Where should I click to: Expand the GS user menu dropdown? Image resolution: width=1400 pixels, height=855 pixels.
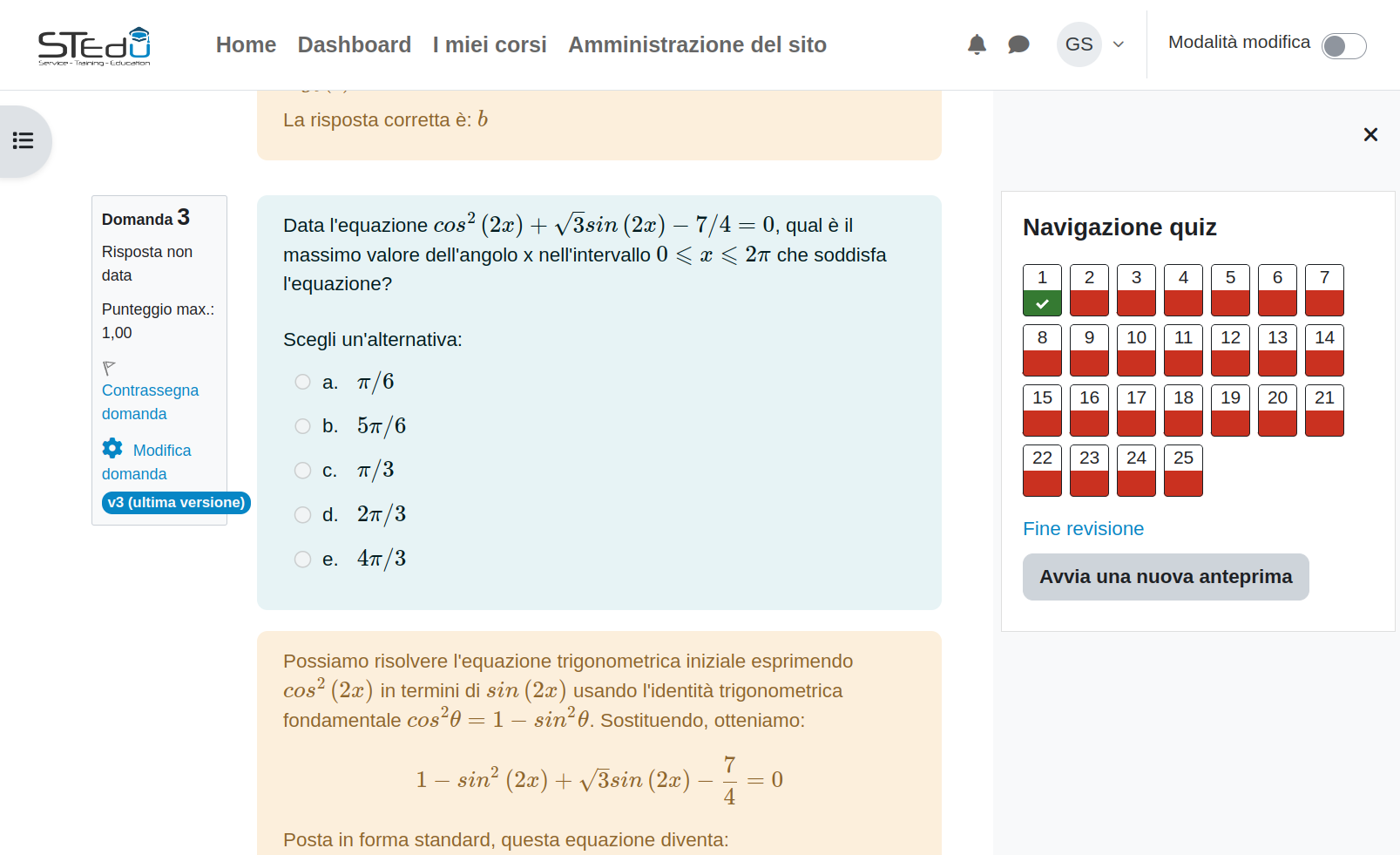coord(1119,44)
